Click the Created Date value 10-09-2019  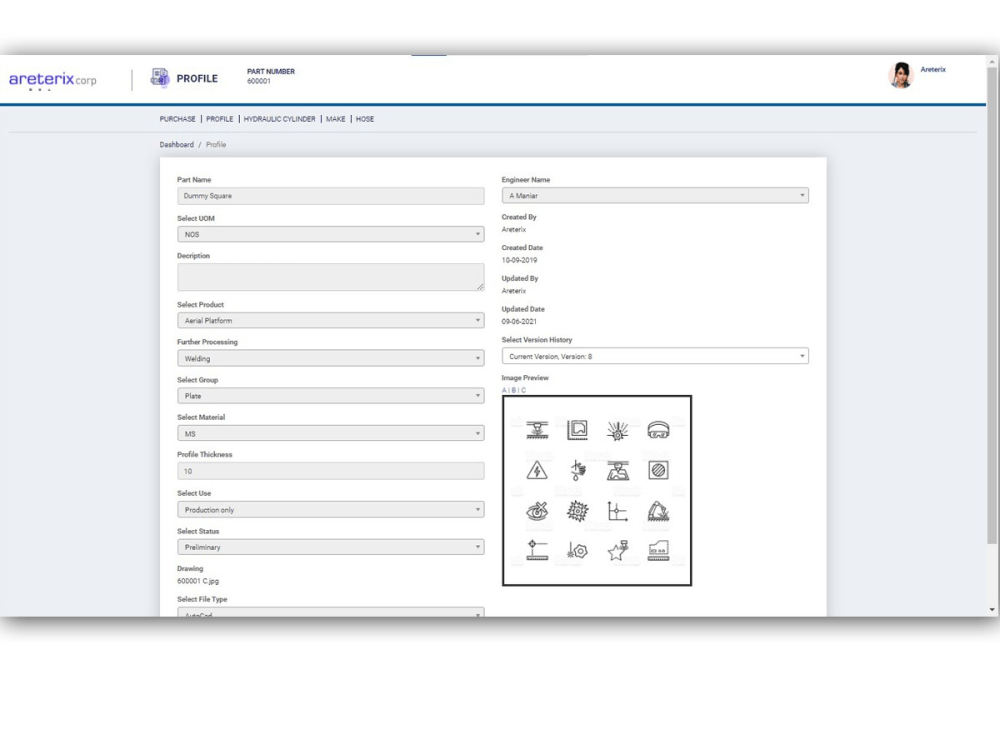pos(519,260)
